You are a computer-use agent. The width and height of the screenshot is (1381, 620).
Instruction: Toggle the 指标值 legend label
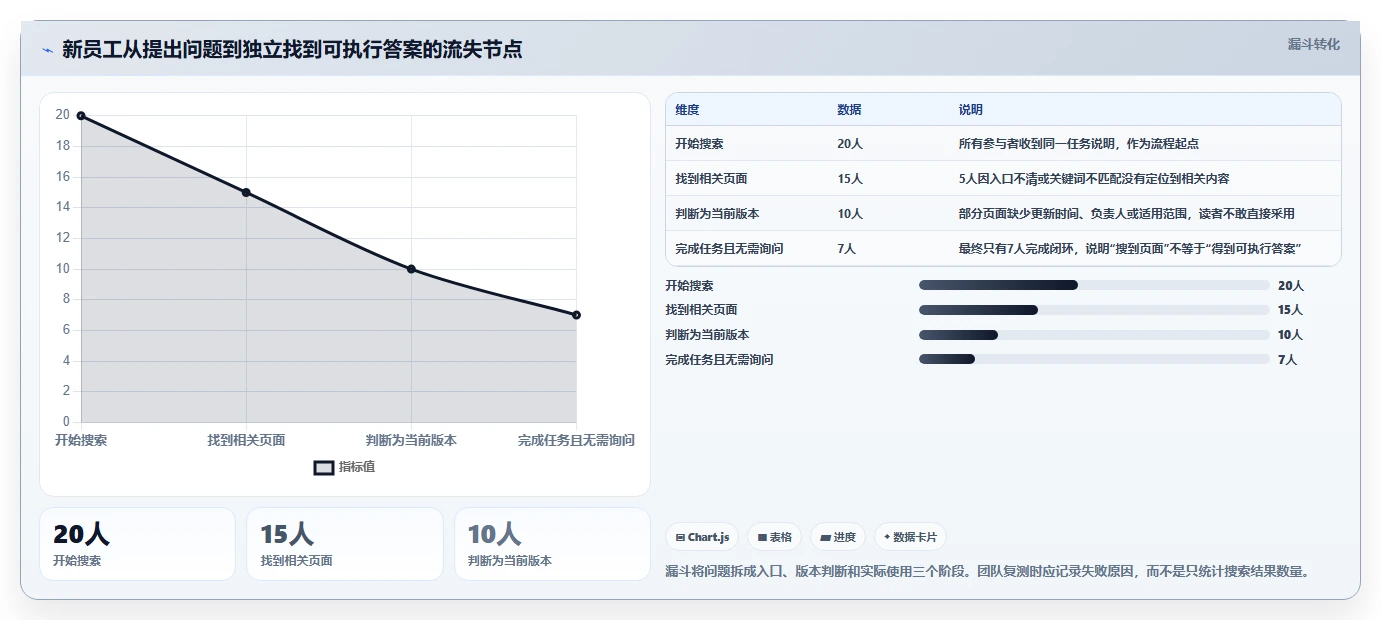pos(357,467)
